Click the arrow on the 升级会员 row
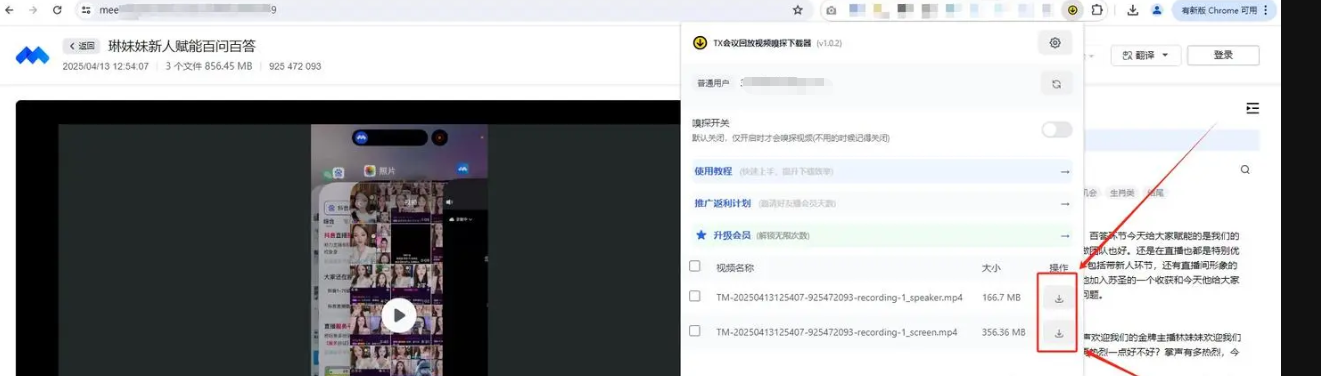Screen dimensions: 1321x376 tap(1065, 235)
